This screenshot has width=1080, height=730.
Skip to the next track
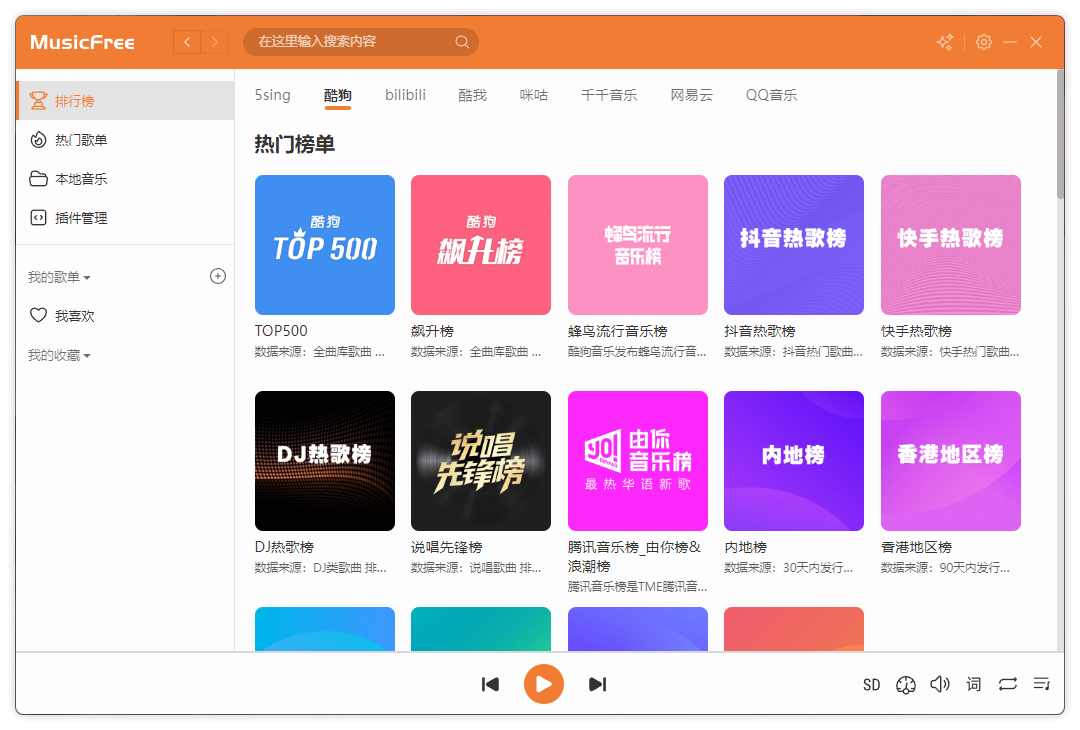(x=597, y=684)
